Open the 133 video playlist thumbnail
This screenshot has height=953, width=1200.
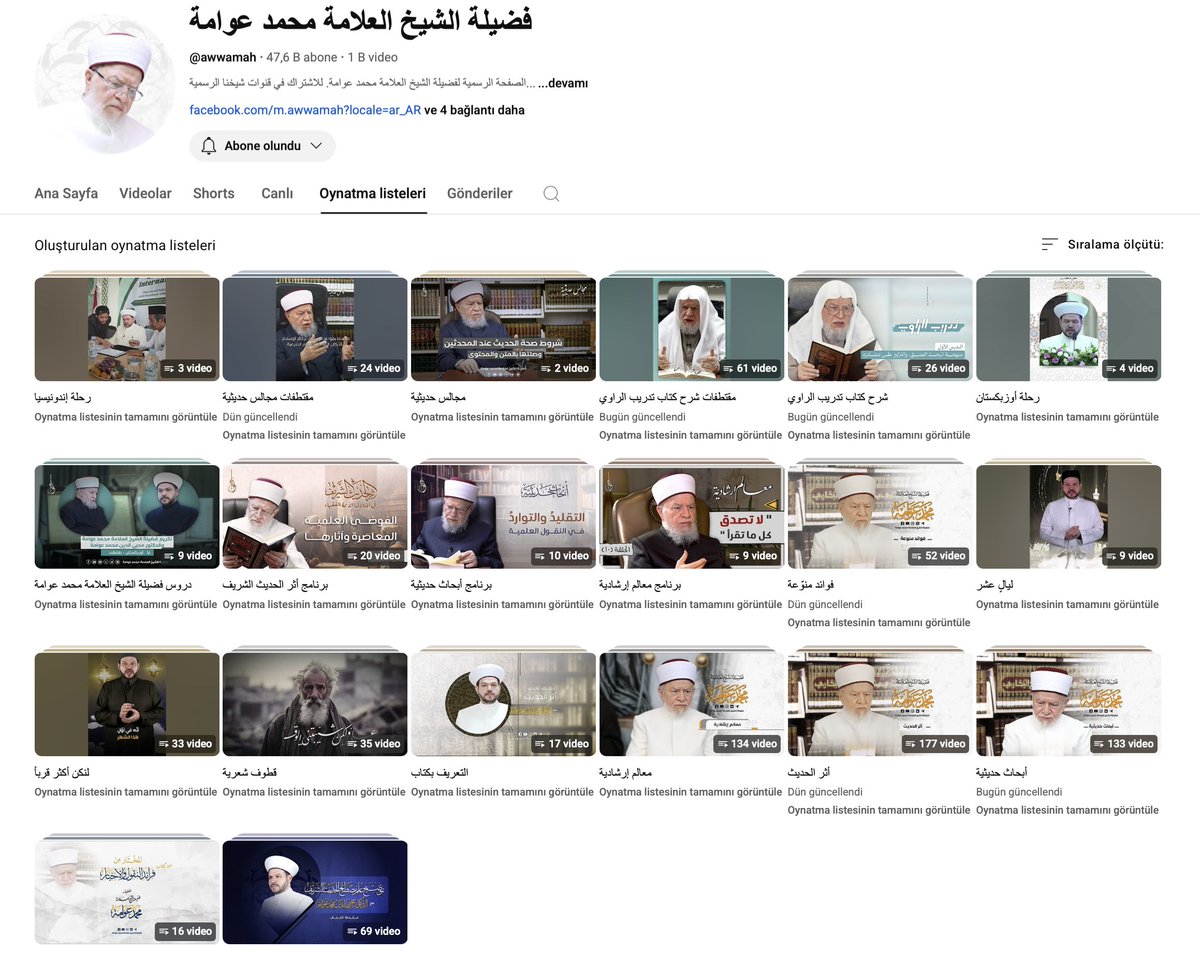tap(1068, 704)
